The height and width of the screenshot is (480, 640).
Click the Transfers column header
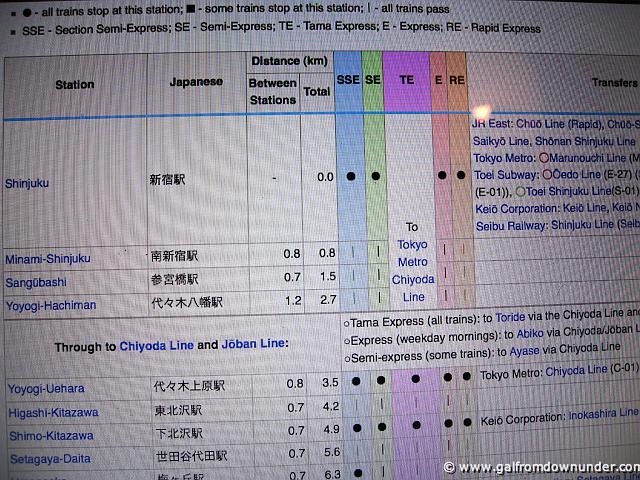[x=615, y=82]
